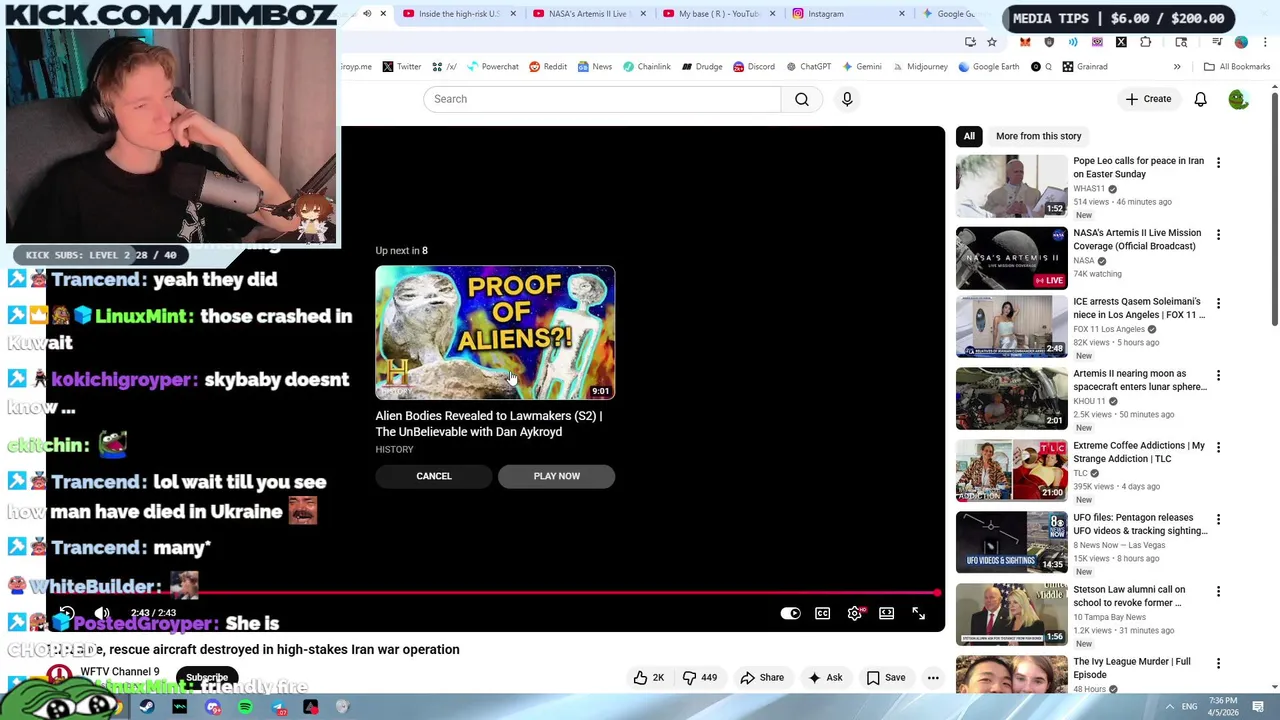This screenshot has height=720, width=1280.
Task: Select More from this story chip
Action: point(1038,136)
